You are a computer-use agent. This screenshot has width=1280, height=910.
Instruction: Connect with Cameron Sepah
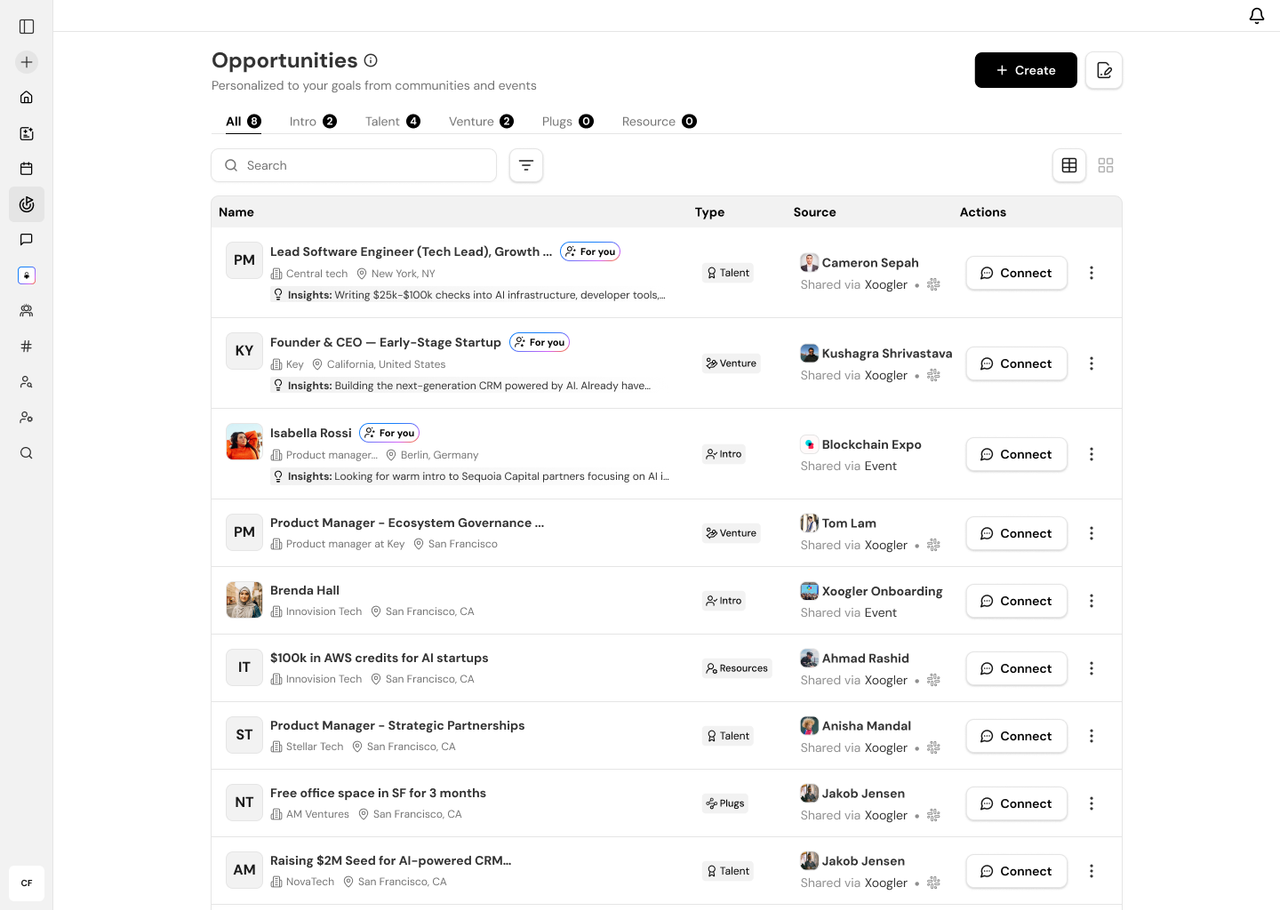coord(1016,273)
